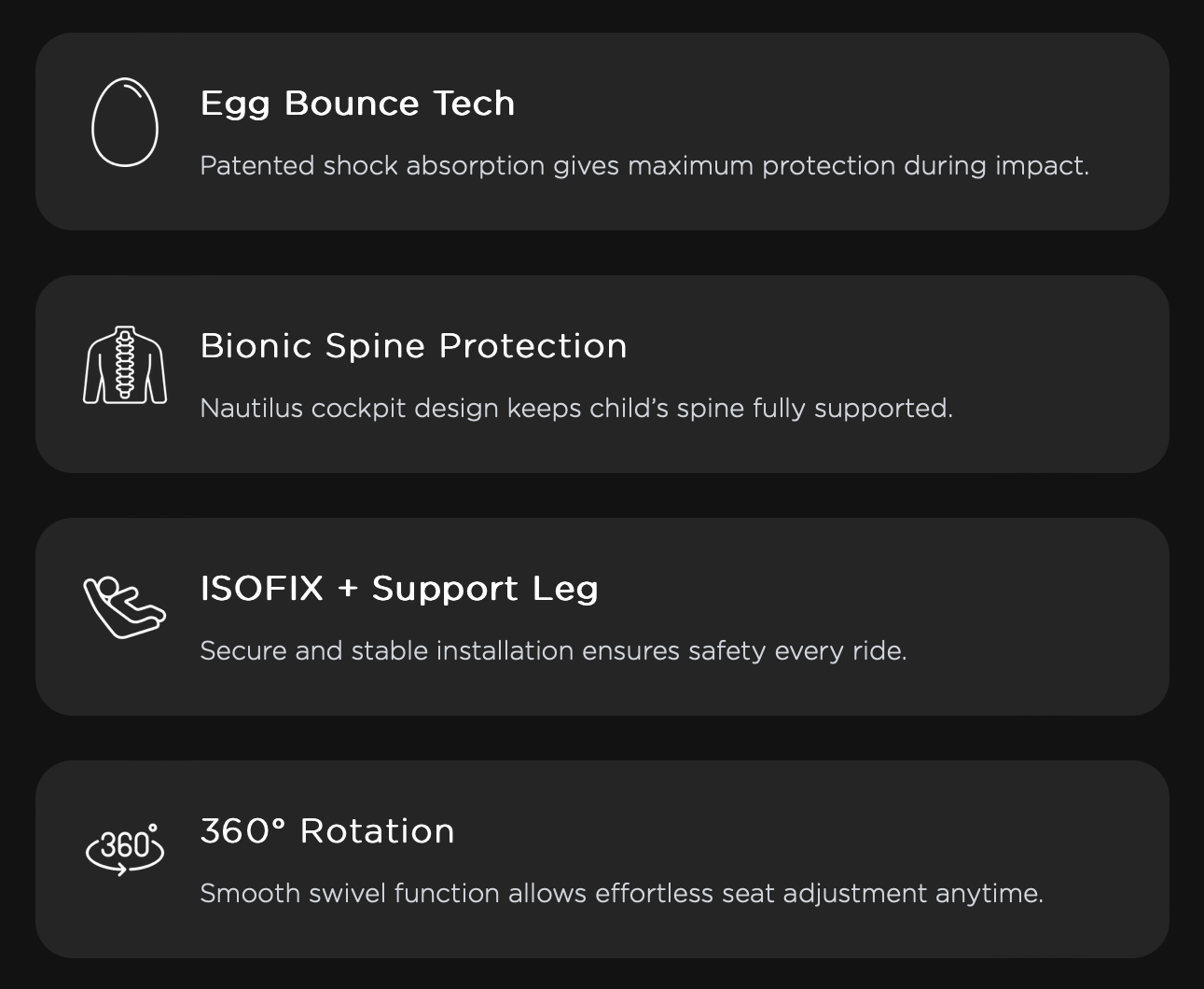Click the Nautilus cockpit design description
Image resolution: width=1204 pixels, height=989 pixels.
tap(576, 408)
